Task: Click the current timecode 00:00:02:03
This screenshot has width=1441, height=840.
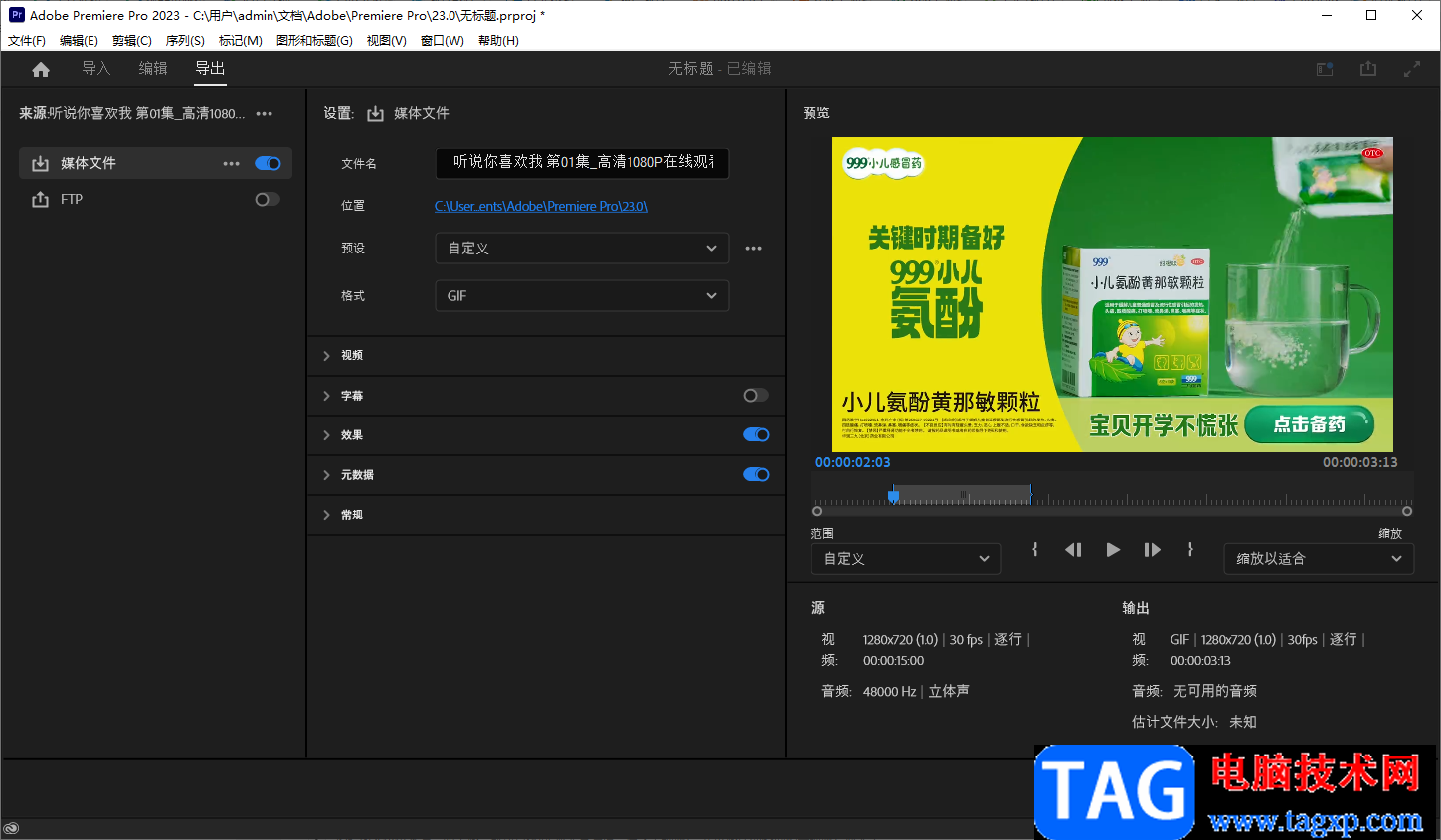Action: 853,462
